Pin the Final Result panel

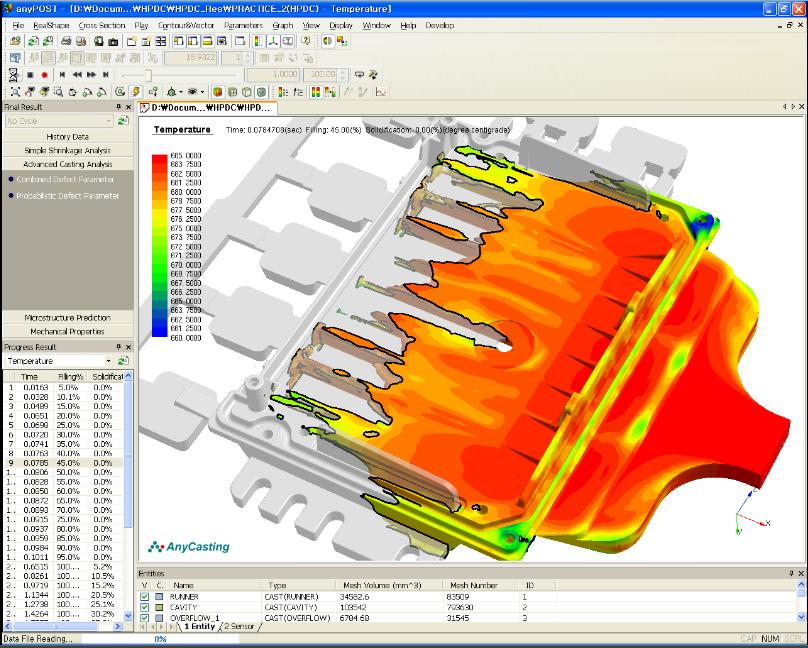[119, 107]
